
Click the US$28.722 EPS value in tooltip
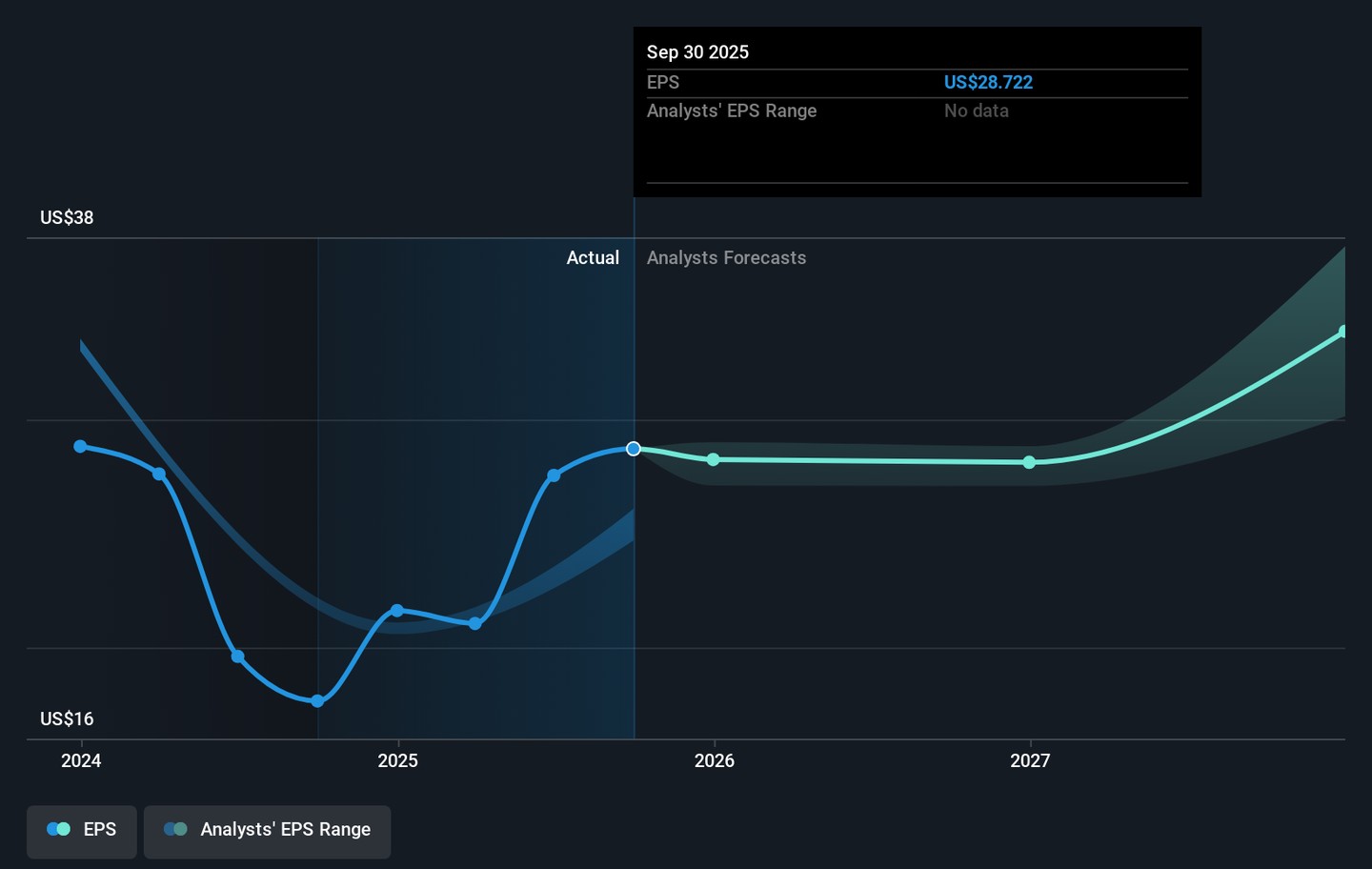tap(988, 82)
